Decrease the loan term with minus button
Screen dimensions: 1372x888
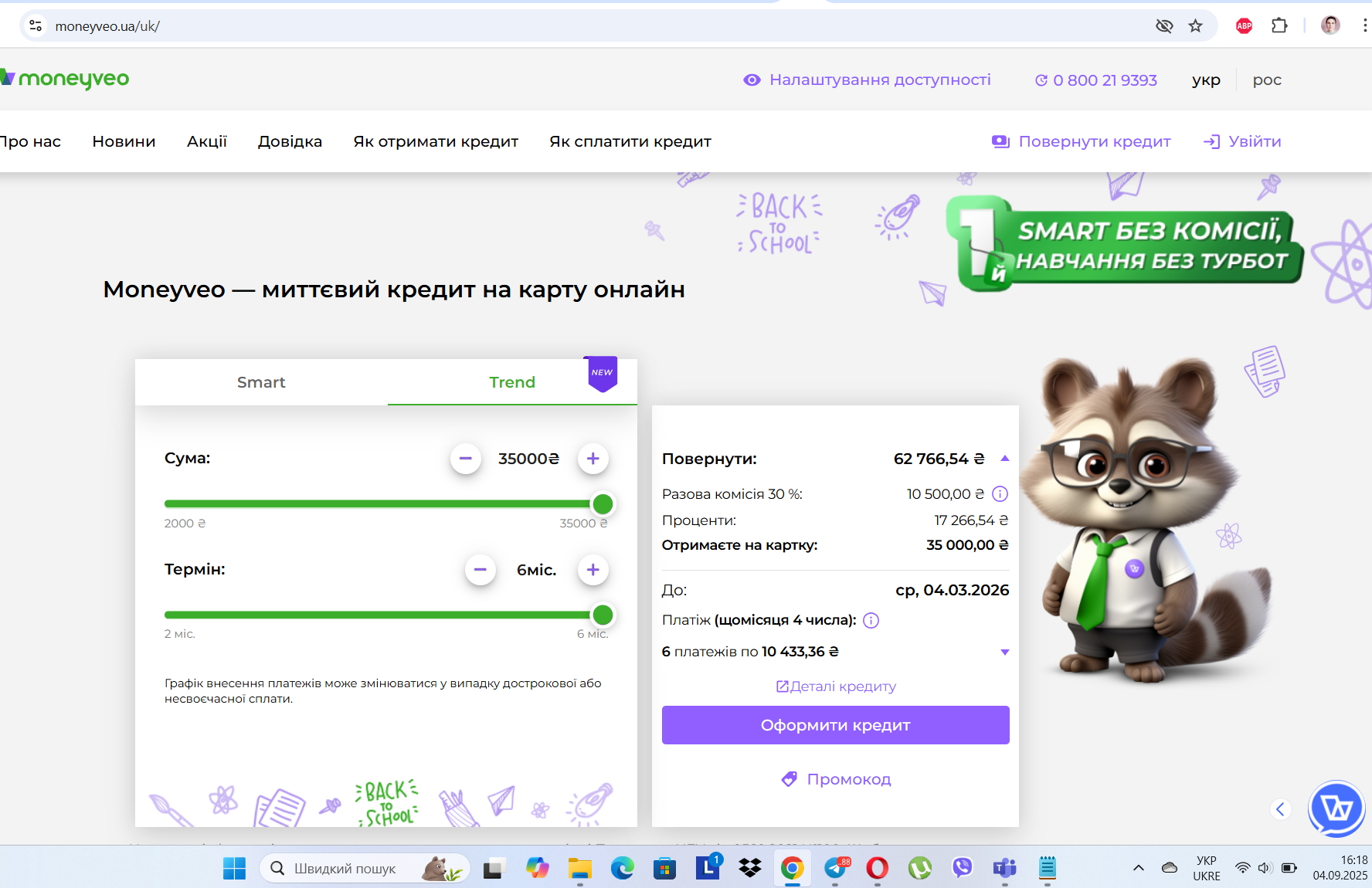[481, 570]
